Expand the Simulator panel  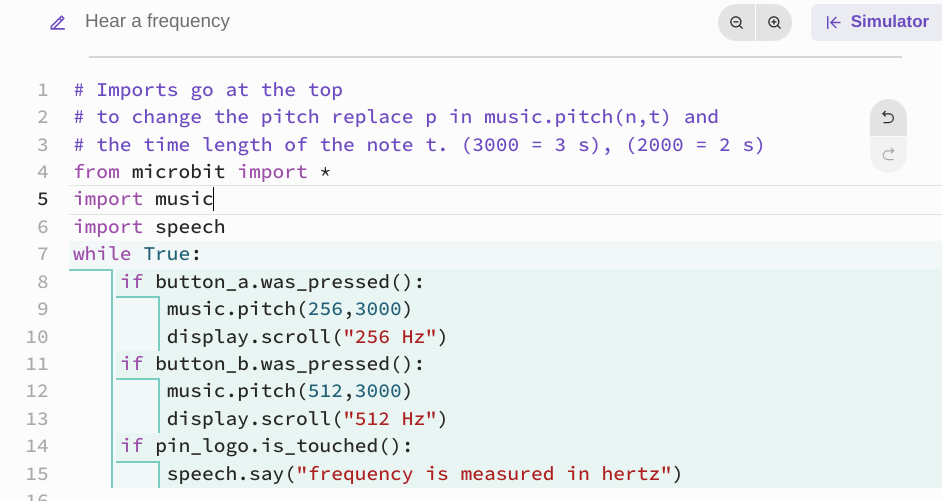point(877,22)
